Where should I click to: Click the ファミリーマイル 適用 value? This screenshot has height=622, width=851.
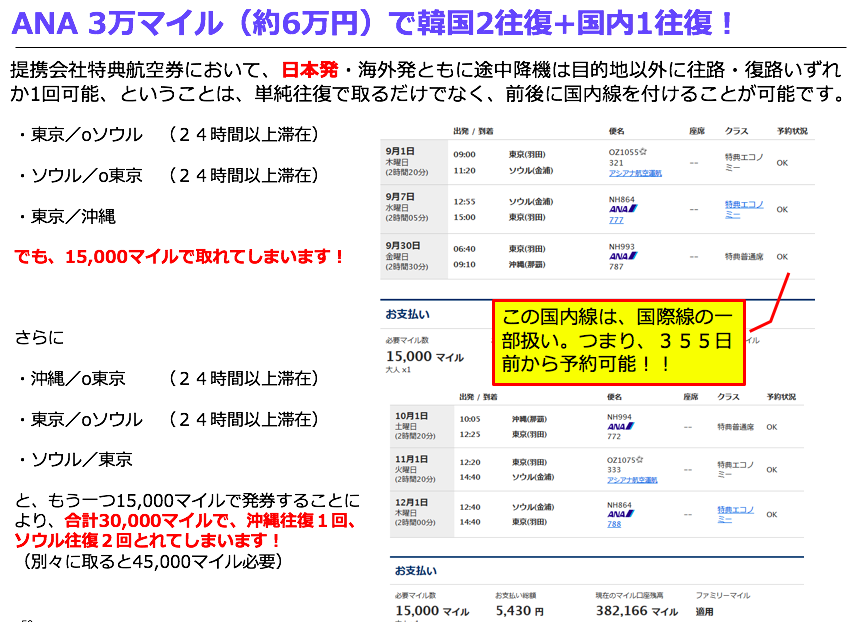pos(705,612)
